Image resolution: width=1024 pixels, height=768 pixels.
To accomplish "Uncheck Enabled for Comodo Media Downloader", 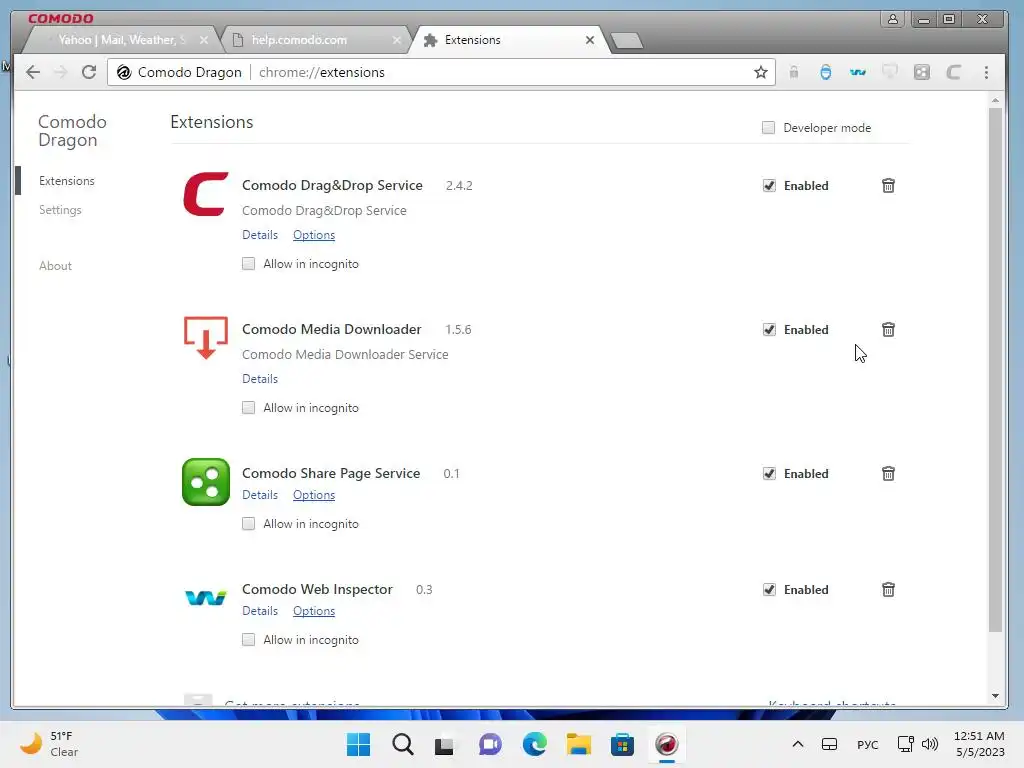I will click(769, 329).
